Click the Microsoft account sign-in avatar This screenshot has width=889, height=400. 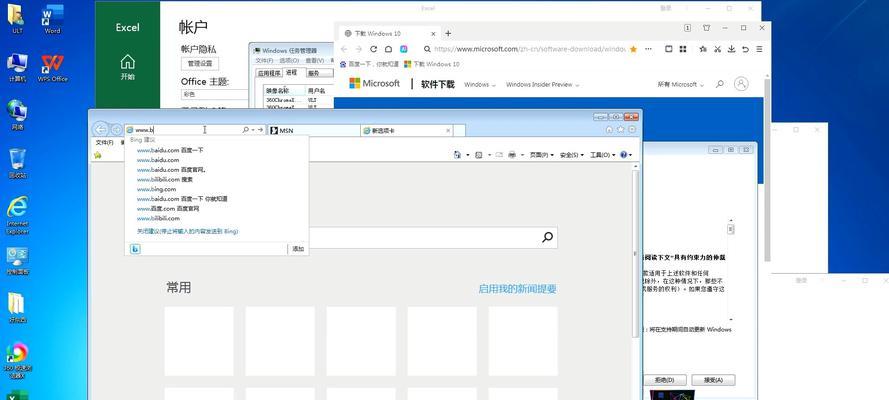(740, 84)
